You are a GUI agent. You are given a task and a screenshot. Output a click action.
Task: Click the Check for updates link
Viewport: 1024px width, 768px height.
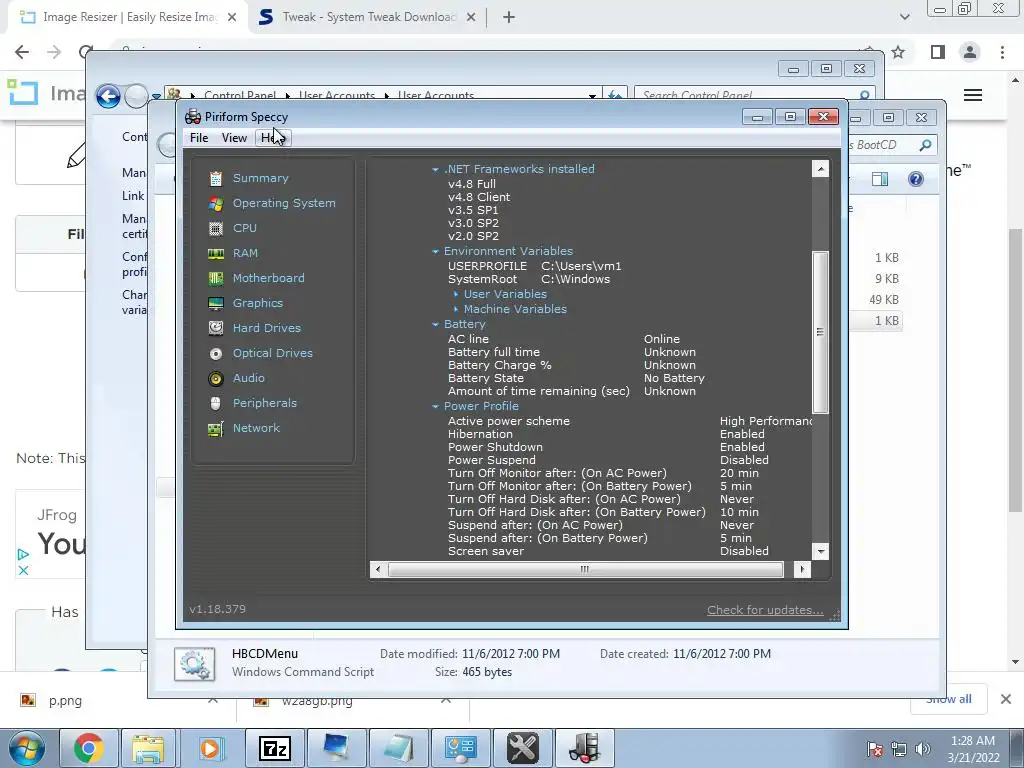pos(765,610)
